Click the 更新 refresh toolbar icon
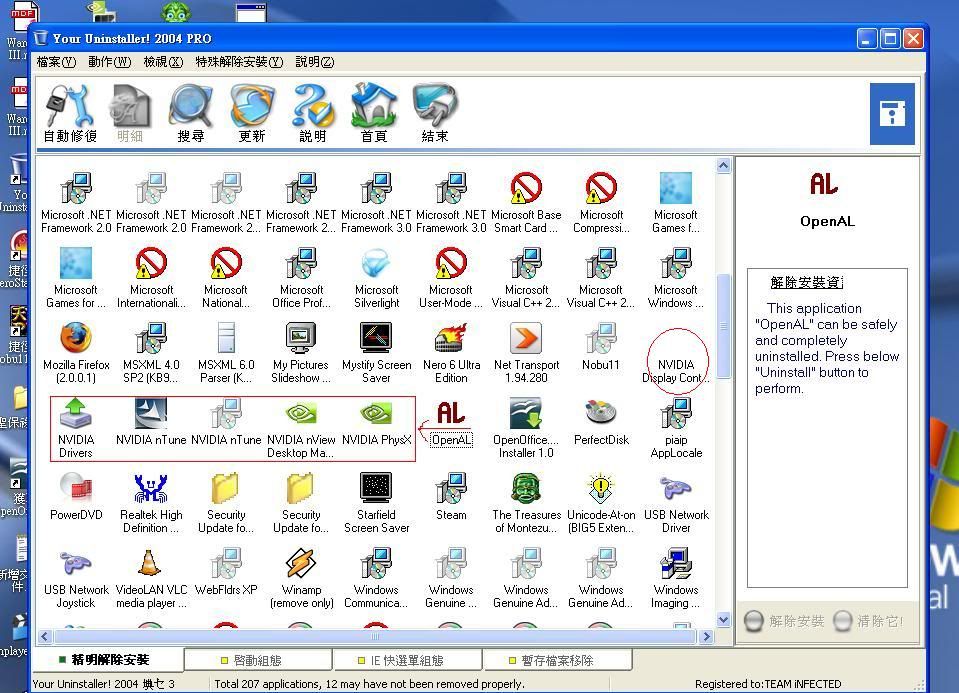Image resolution: width=959 pixels, height=693 pixels. (x=251, y=112)
